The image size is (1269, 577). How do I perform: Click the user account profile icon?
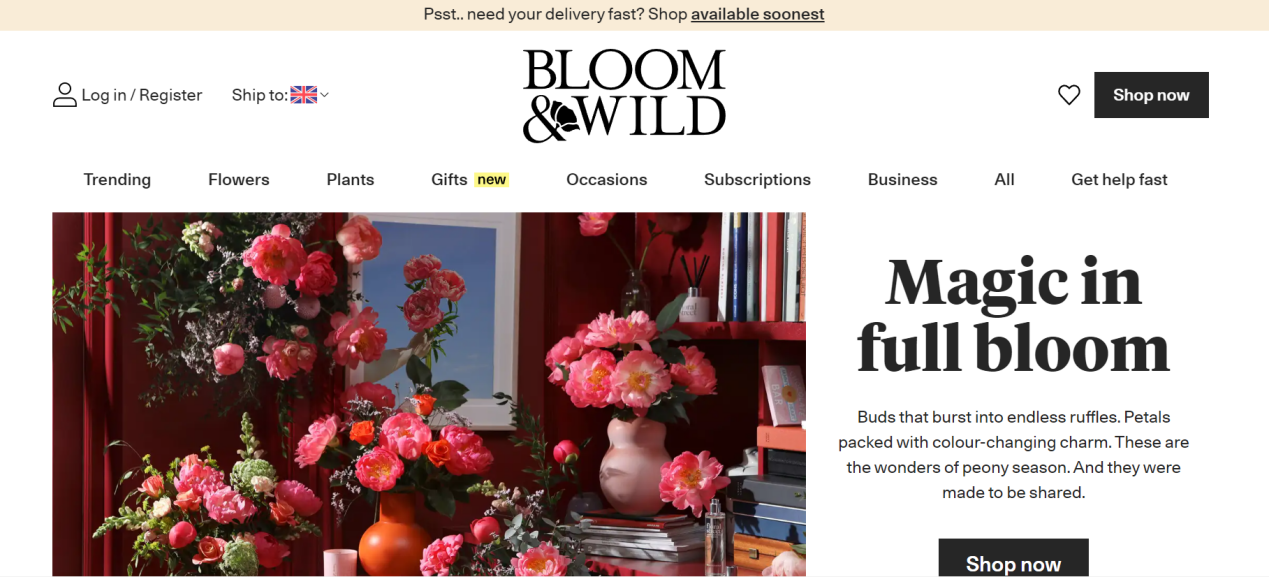(x=65, y=95)
